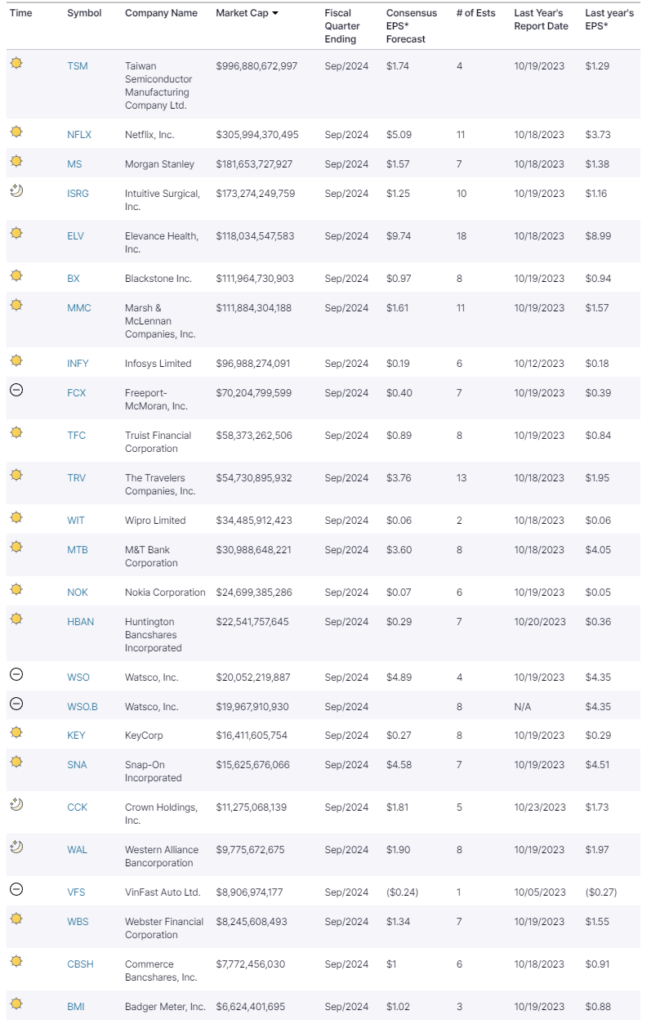Viewport: 651px width, 1024px height.
Task: Select the Badger Meter, Inc. company name
Action: 165,1006
